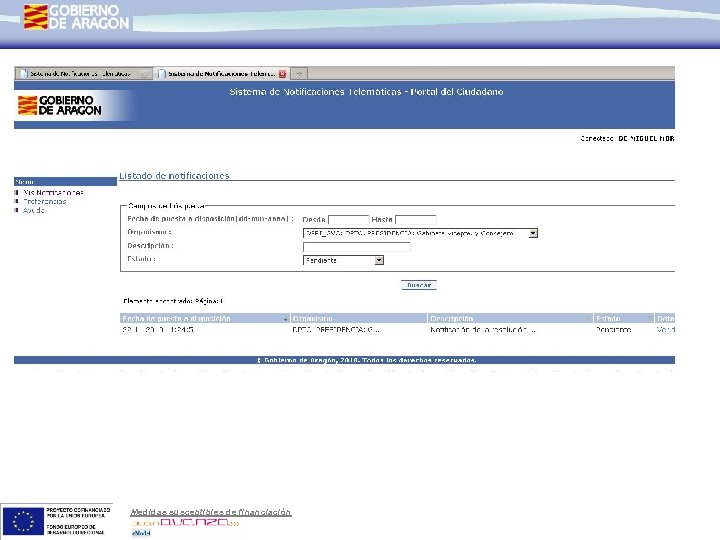Click the Buscar button

[419, 285]
